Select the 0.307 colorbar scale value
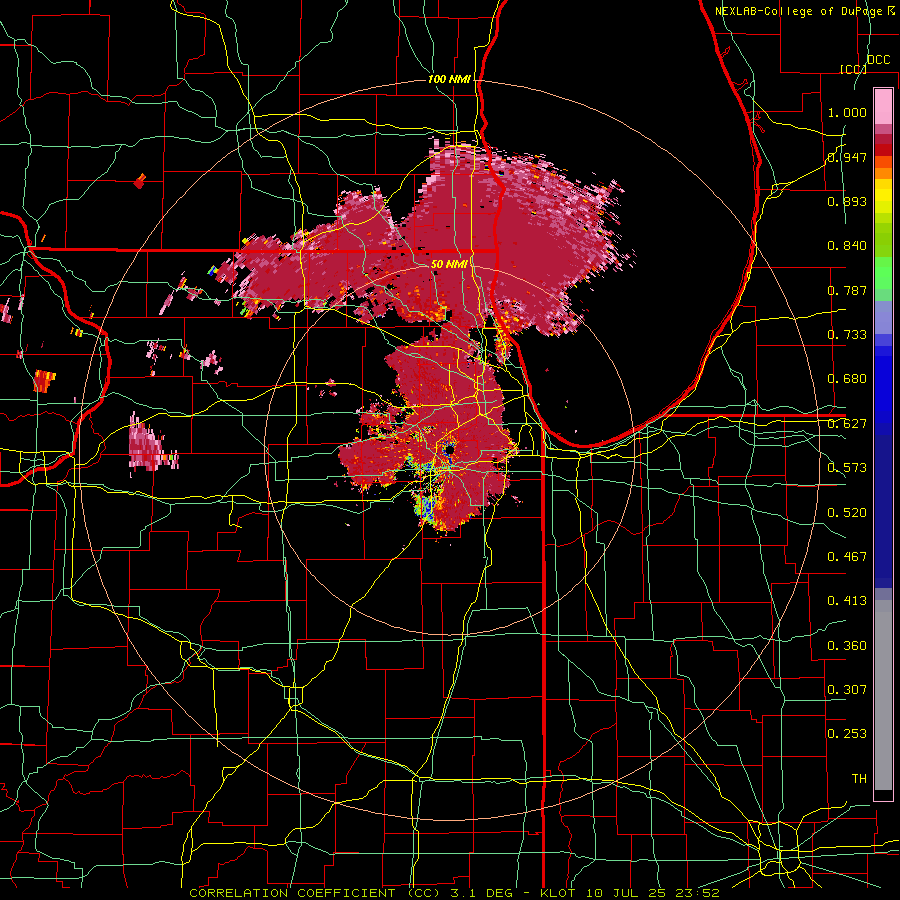 [x=847, y=690]
